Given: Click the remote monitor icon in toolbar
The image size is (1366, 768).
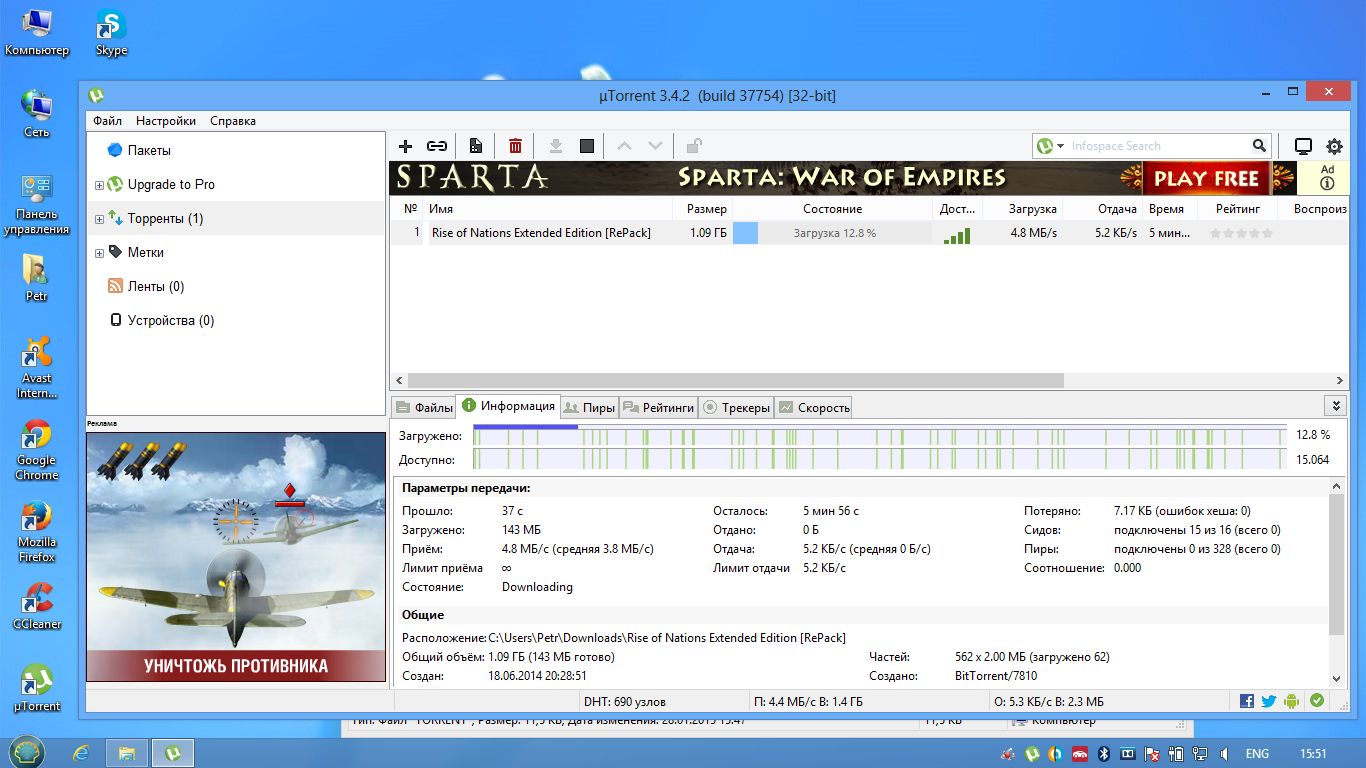Looking at the screenshot, I should click(1303, 146).
